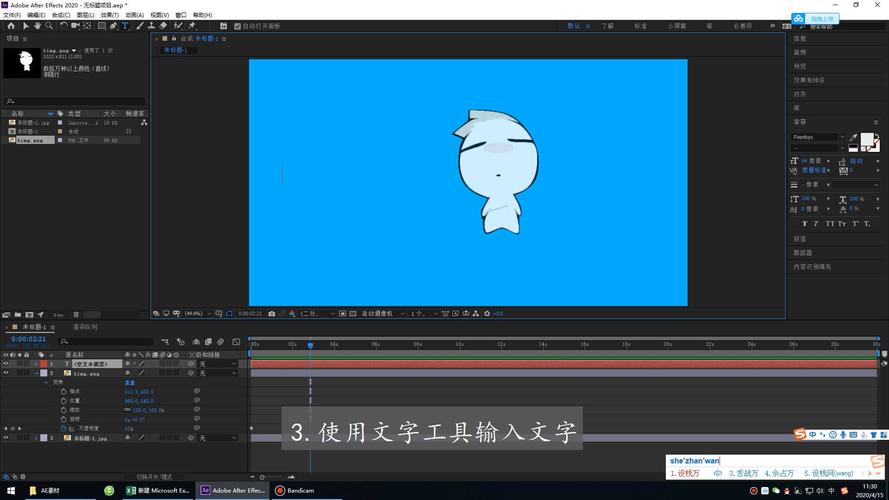This screenshot has height=500, width=889.
Task: Select the Rotation tool
Action: point(64,26)
